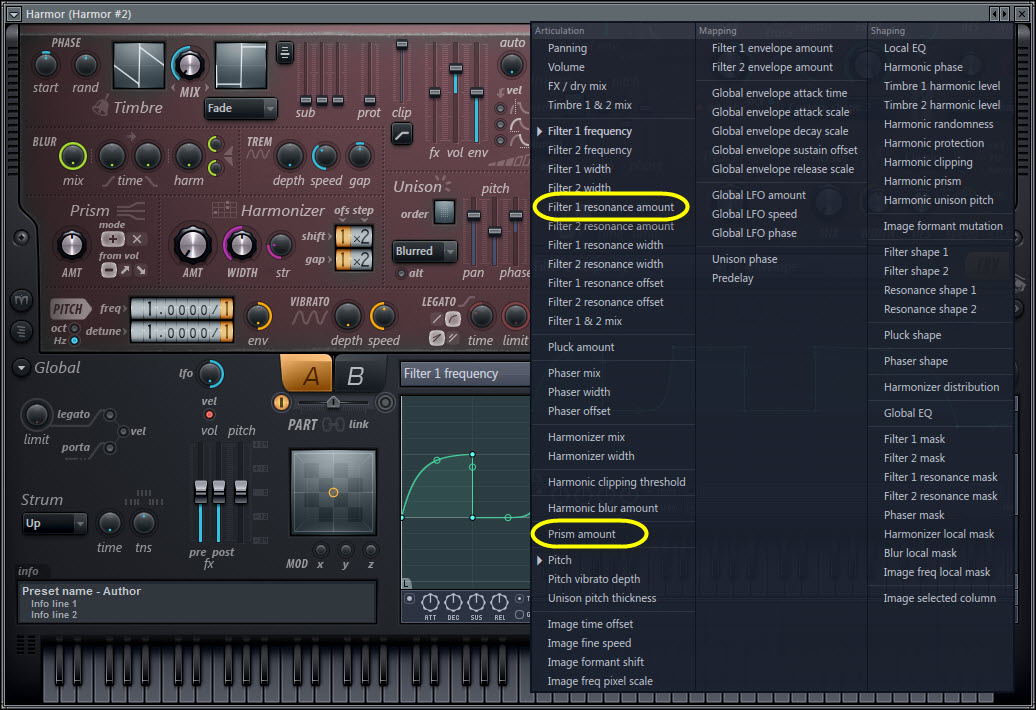Click the Tremolo speed knob
This screenshot has height=710, width=1036.
coord(325,157)
